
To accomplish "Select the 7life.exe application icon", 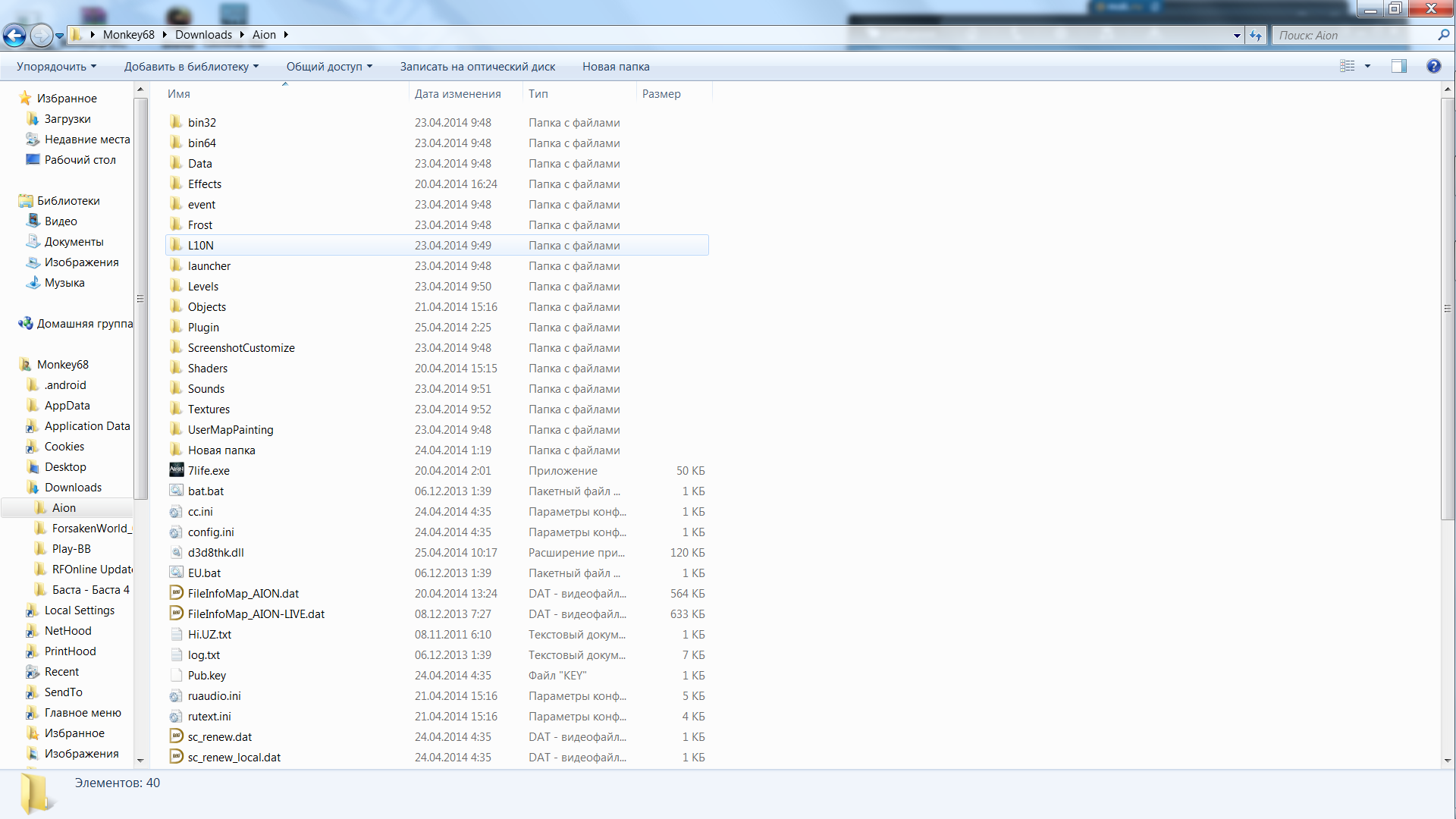I will tap(176, 470).
